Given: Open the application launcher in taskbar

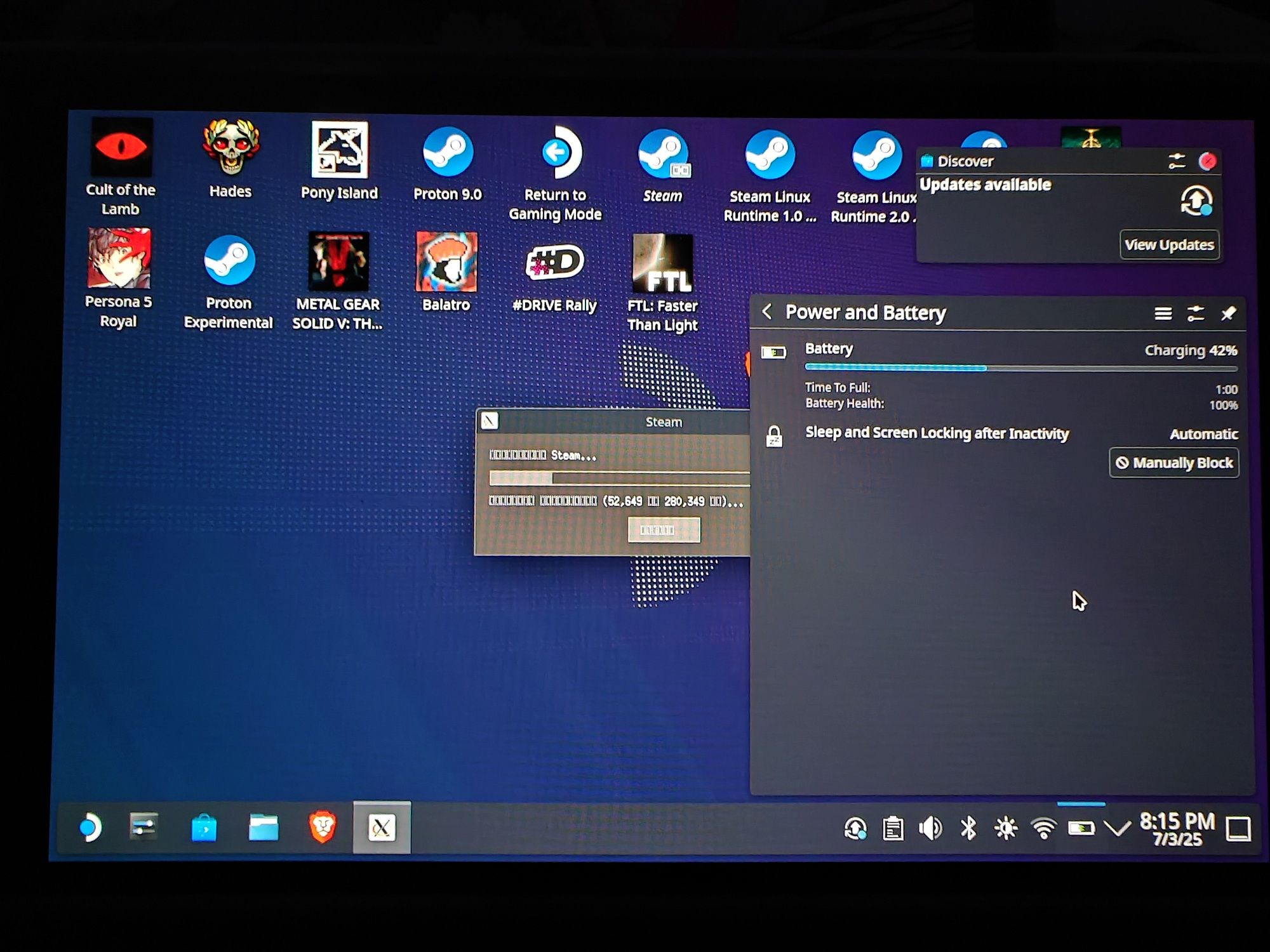Looking at the screenshot, I should click(x=90, y=827).
